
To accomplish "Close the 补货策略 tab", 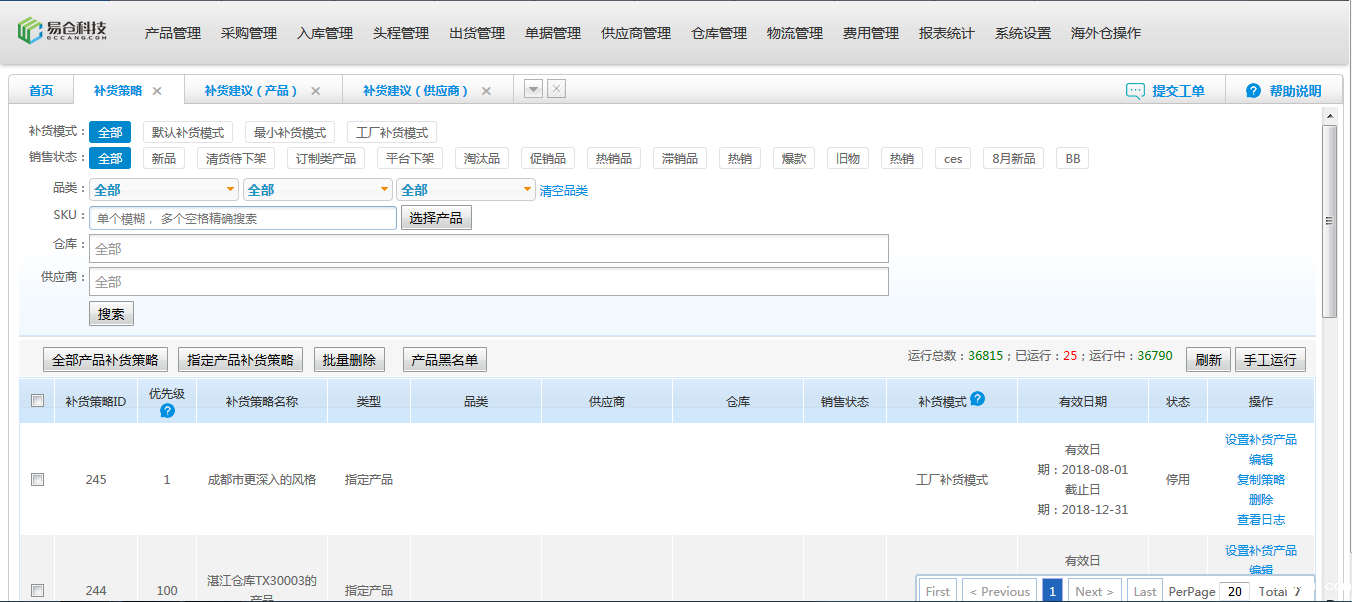I will [157, 91].
